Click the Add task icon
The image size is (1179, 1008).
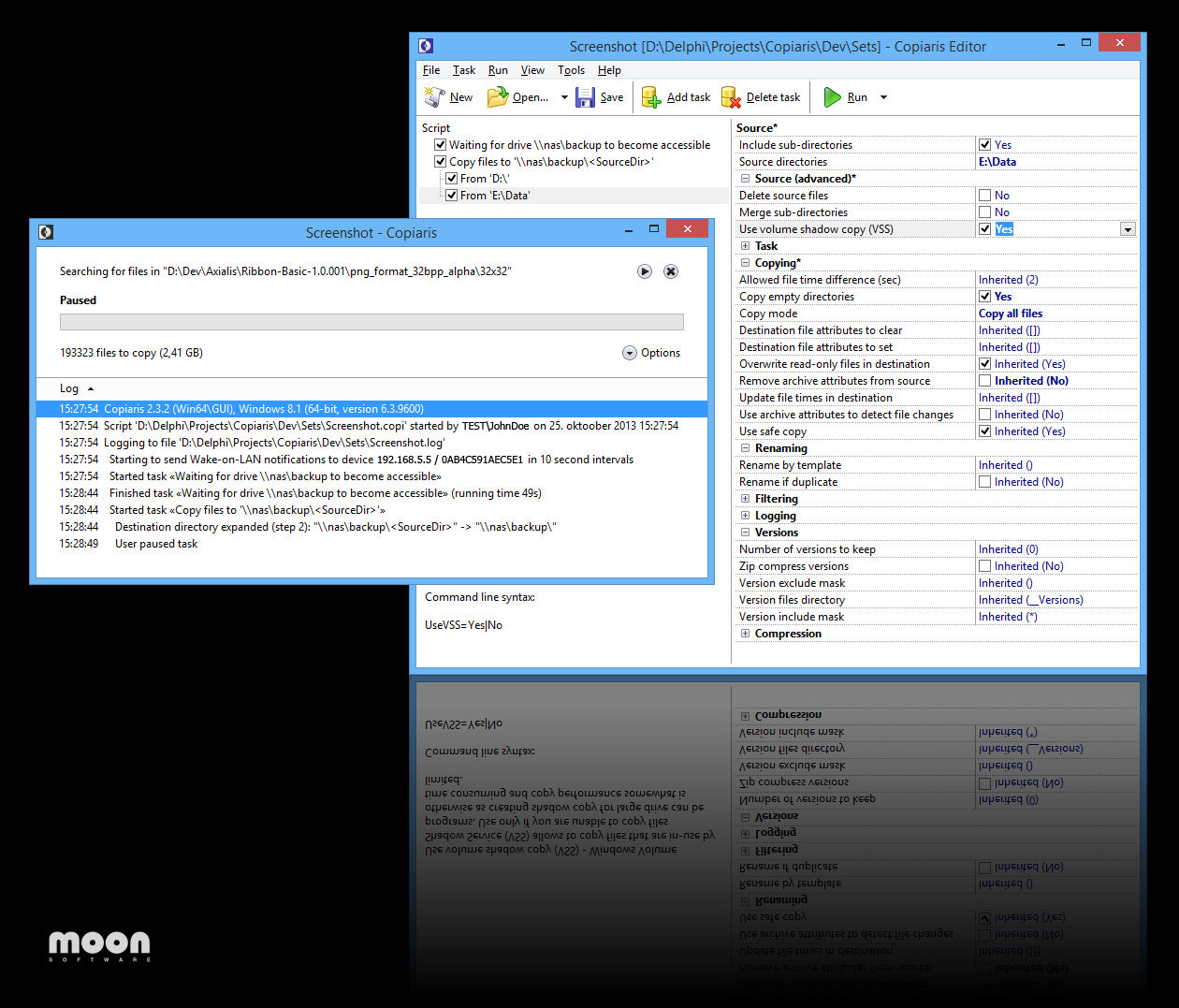click(651, 97)
